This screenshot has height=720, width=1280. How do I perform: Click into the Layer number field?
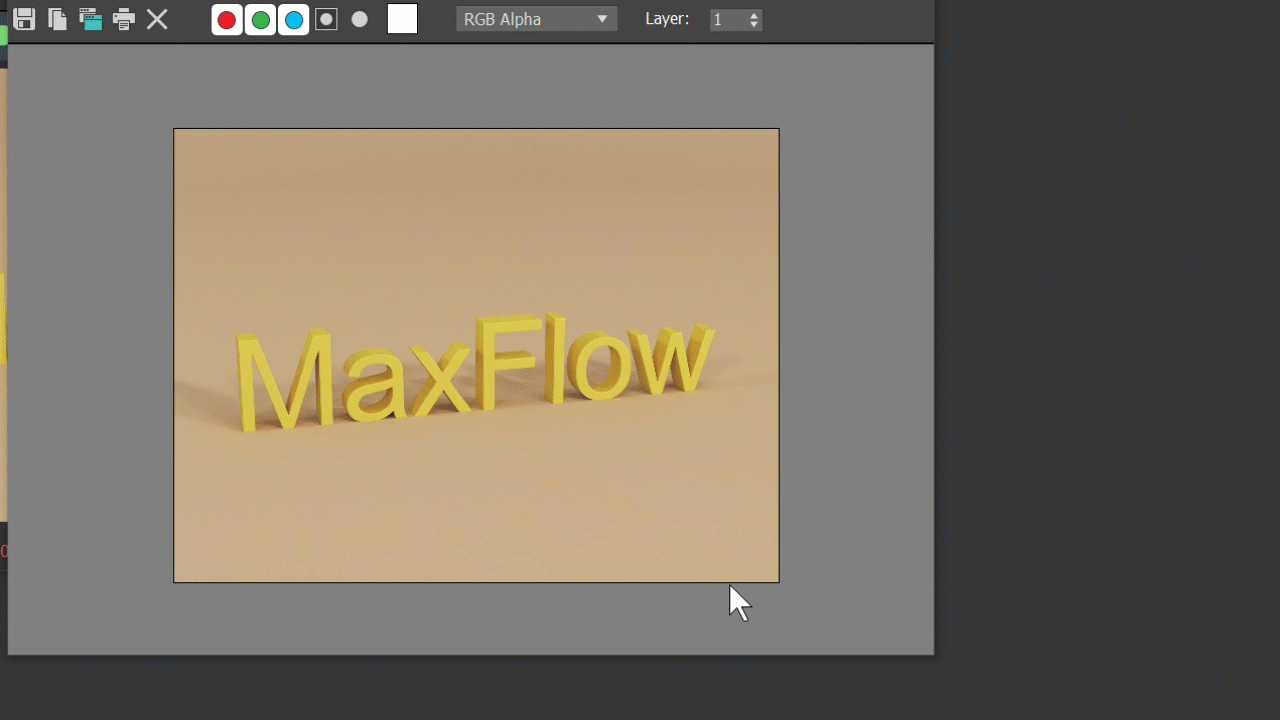point(727,20)
